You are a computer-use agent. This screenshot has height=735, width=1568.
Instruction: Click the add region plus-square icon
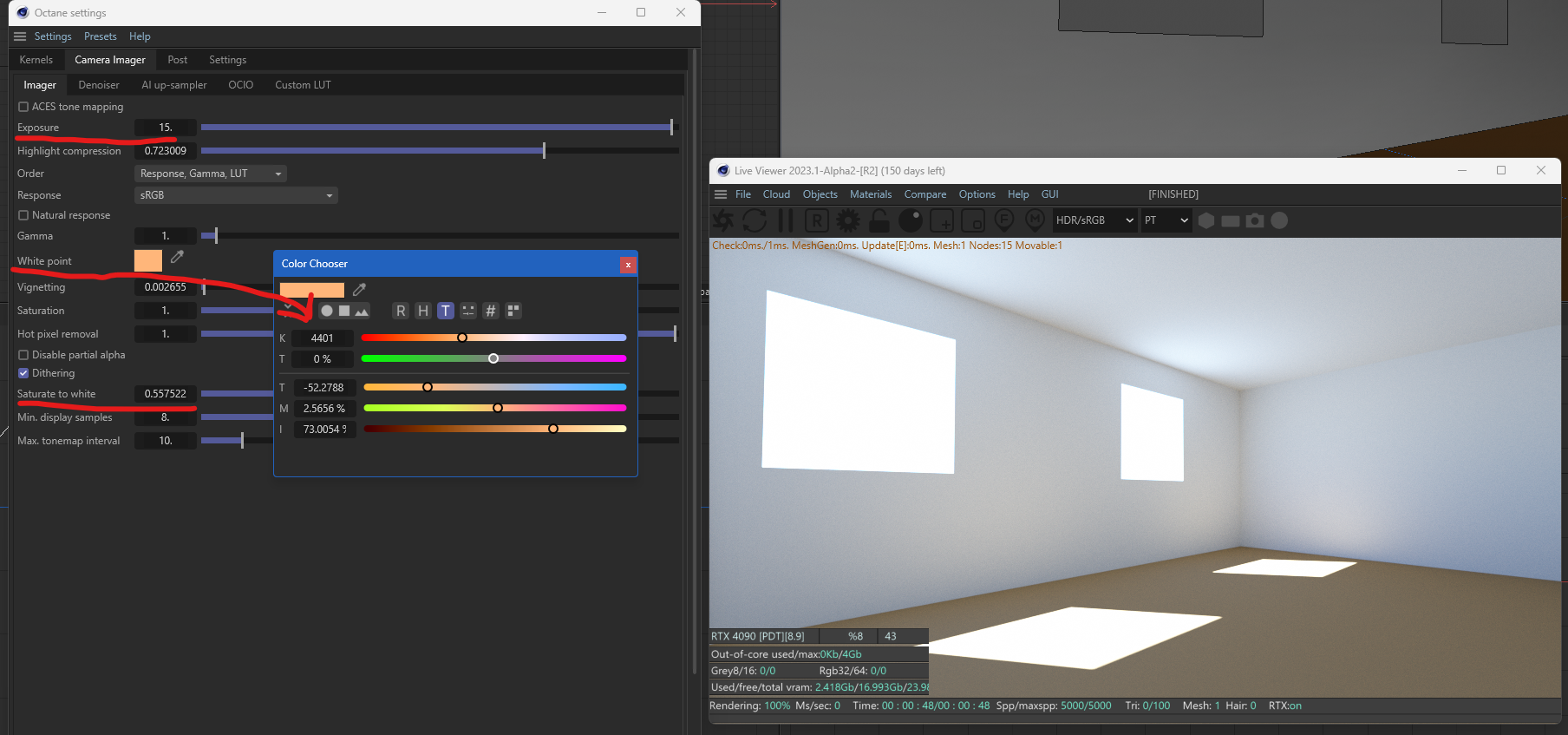tap(942, 220)
